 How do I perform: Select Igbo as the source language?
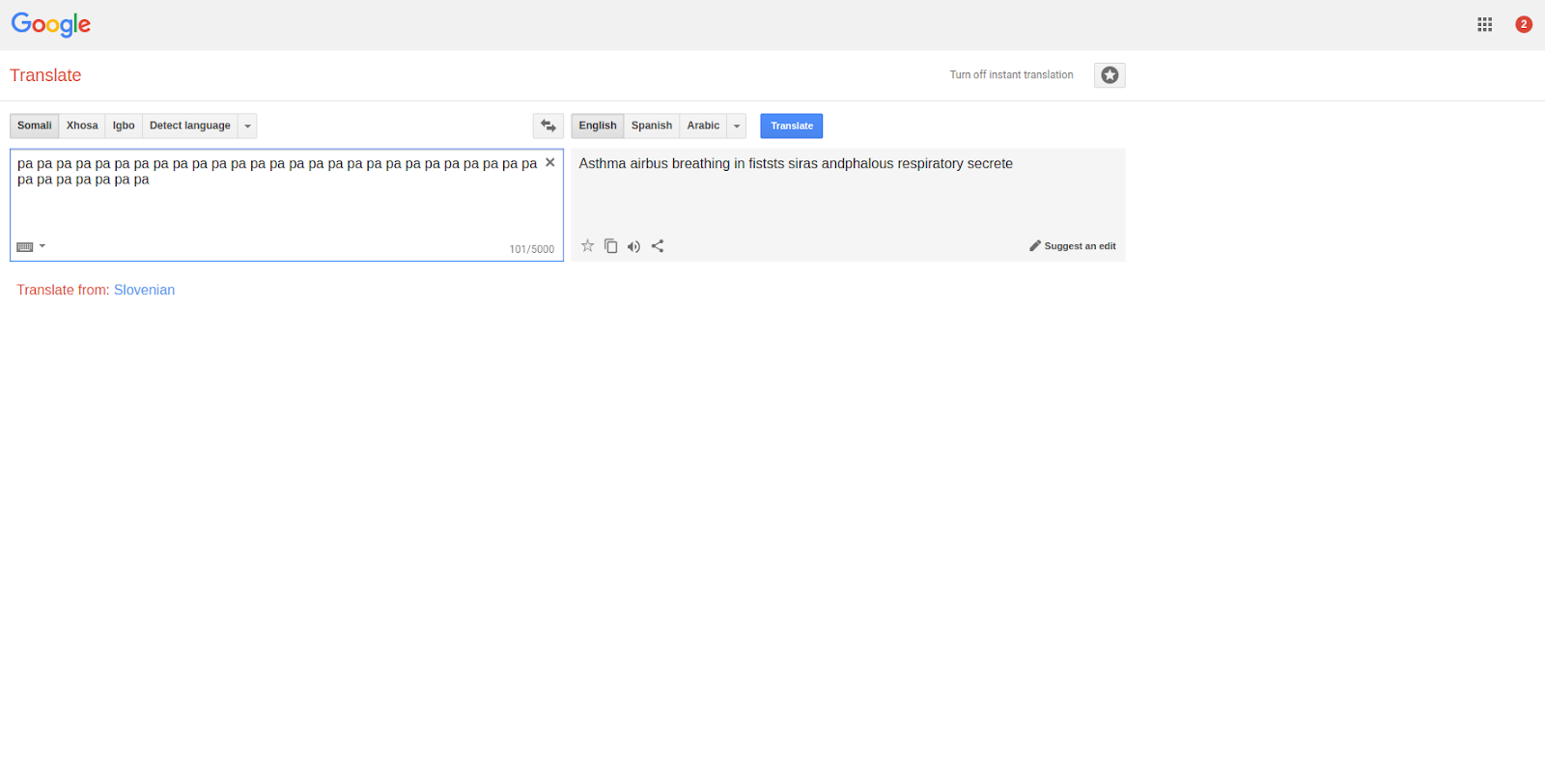[124, 126]
